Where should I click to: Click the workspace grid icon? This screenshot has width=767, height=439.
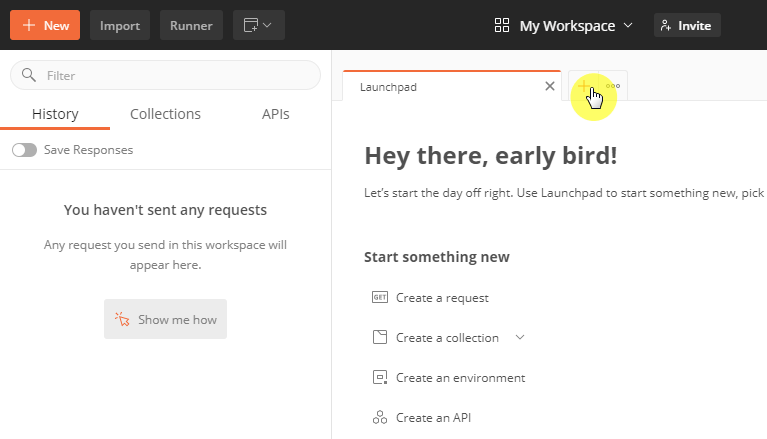[x=502, y=25]
